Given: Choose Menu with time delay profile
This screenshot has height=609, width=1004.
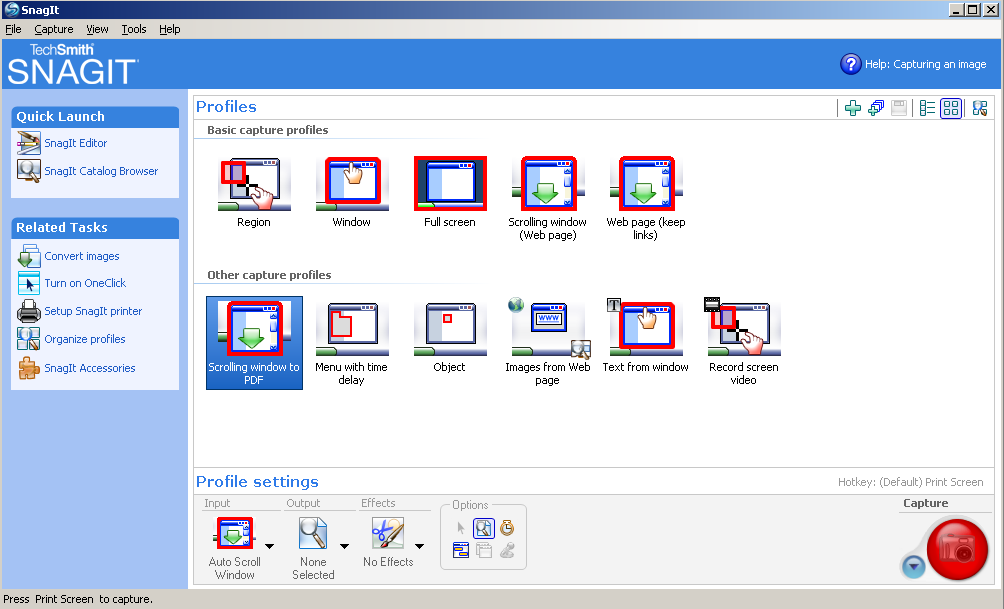Looking at the screenshot, I should point(352,343).
